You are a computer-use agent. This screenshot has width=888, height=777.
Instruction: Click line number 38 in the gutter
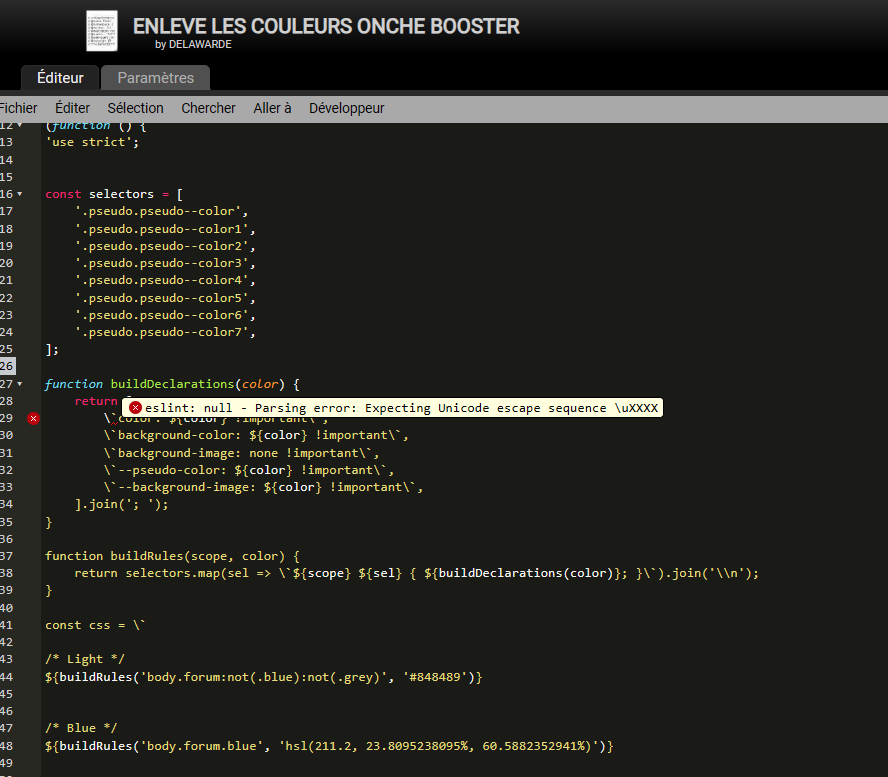(6, 573)
